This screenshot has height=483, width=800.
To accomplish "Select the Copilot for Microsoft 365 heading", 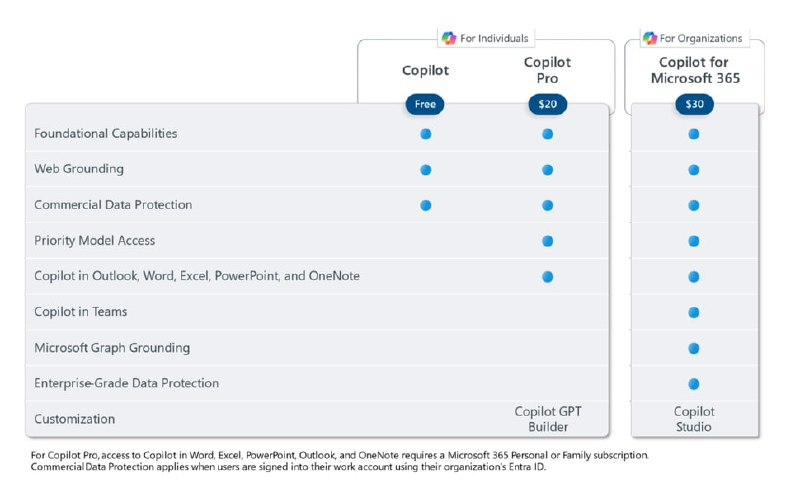I will (x=693, y=70).
